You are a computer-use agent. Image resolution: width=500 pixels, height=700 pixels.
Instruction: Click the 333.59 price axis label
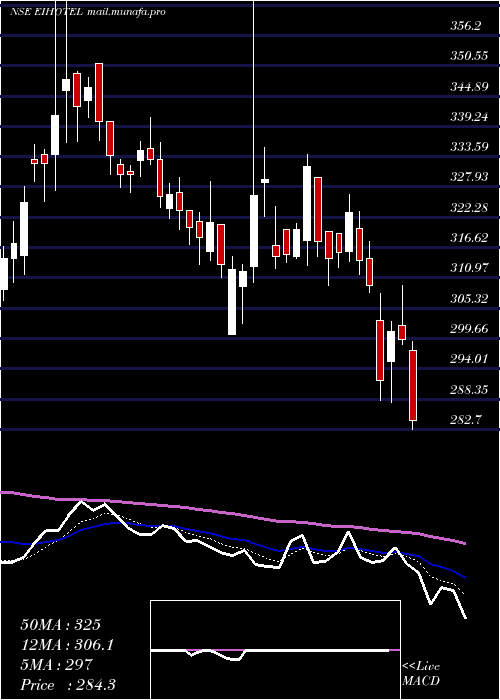pyautogui.click(x=468, y=147)
